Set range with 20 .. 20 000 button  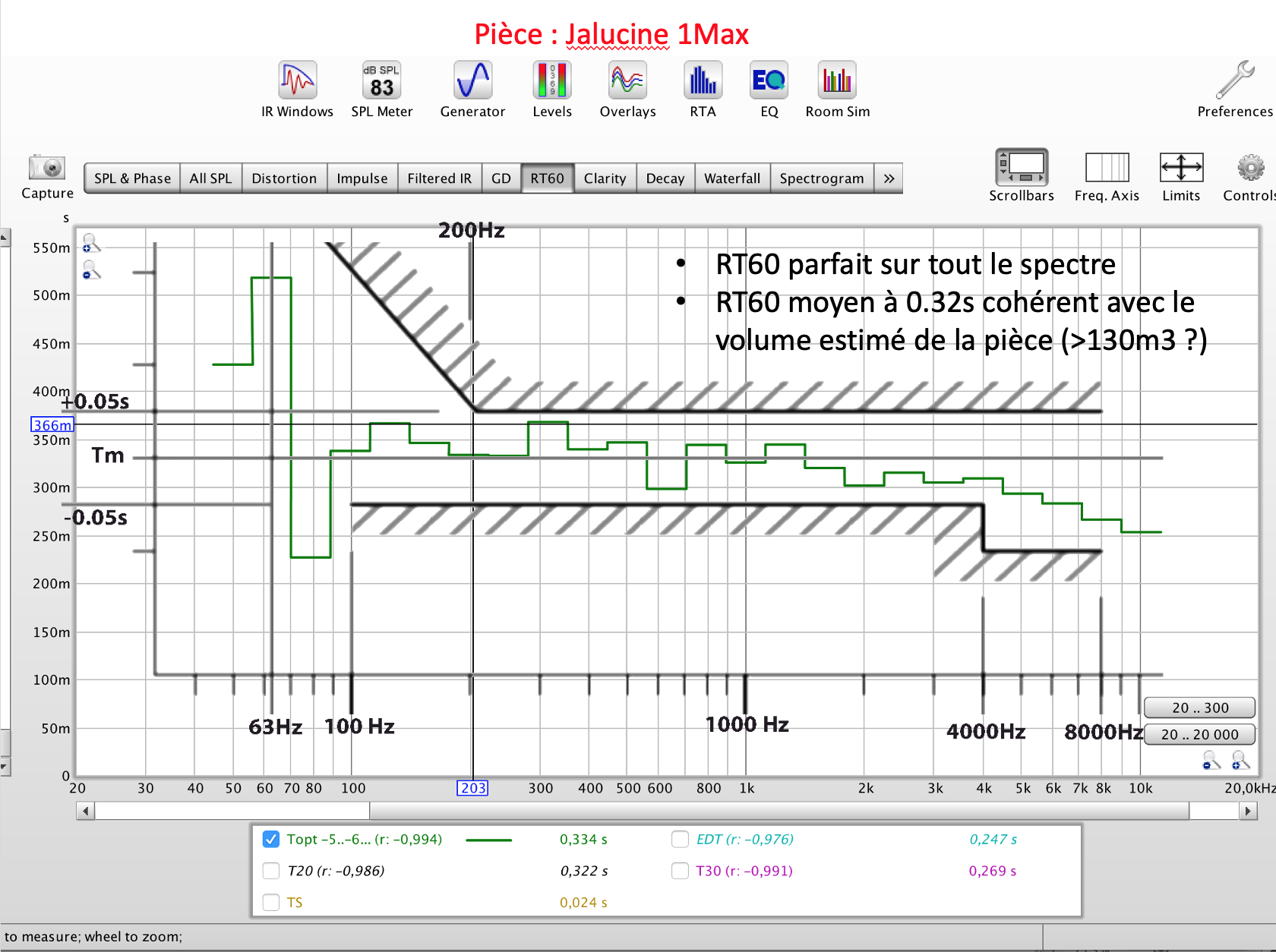click(x=1200, y=734)
